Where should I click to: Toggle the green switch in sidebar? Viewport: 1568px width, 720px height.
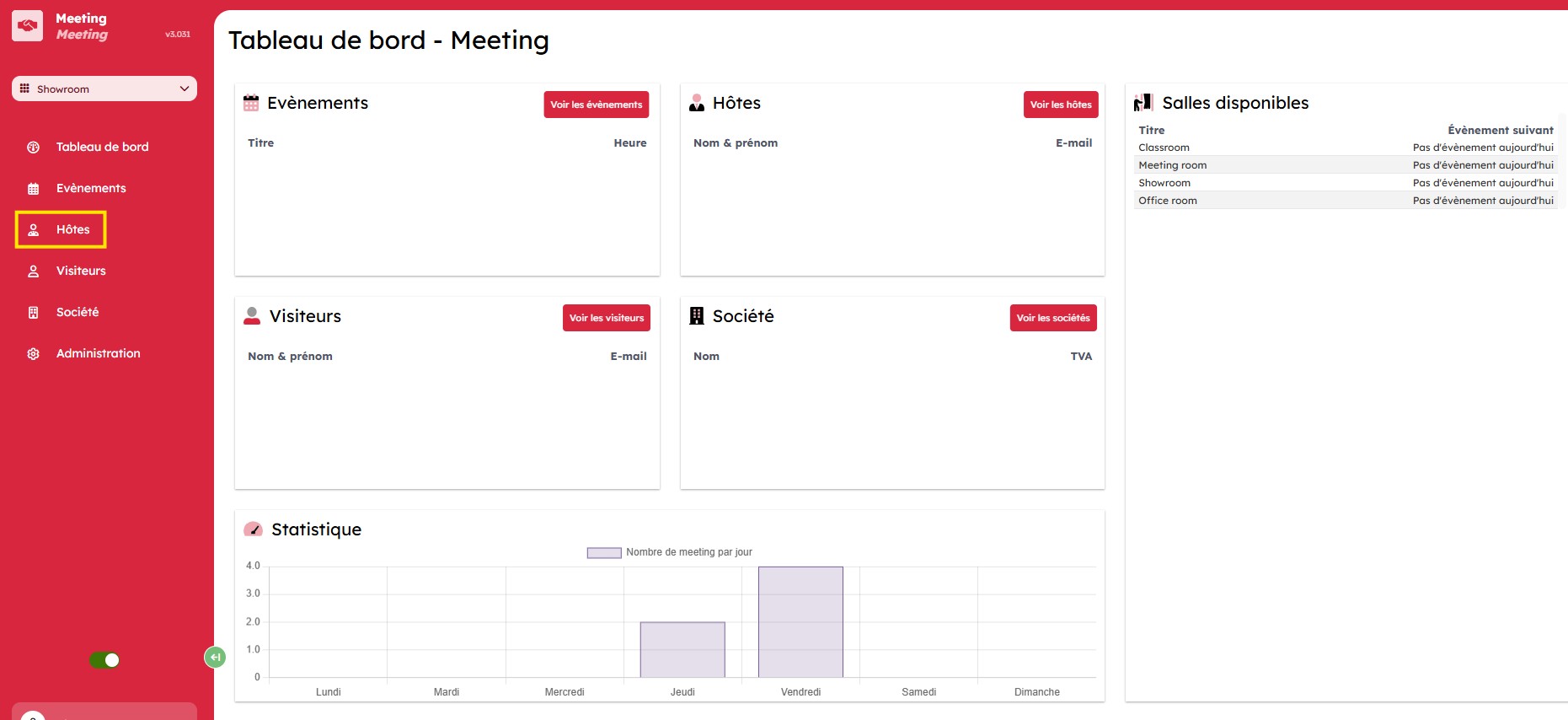coord(105,660)
